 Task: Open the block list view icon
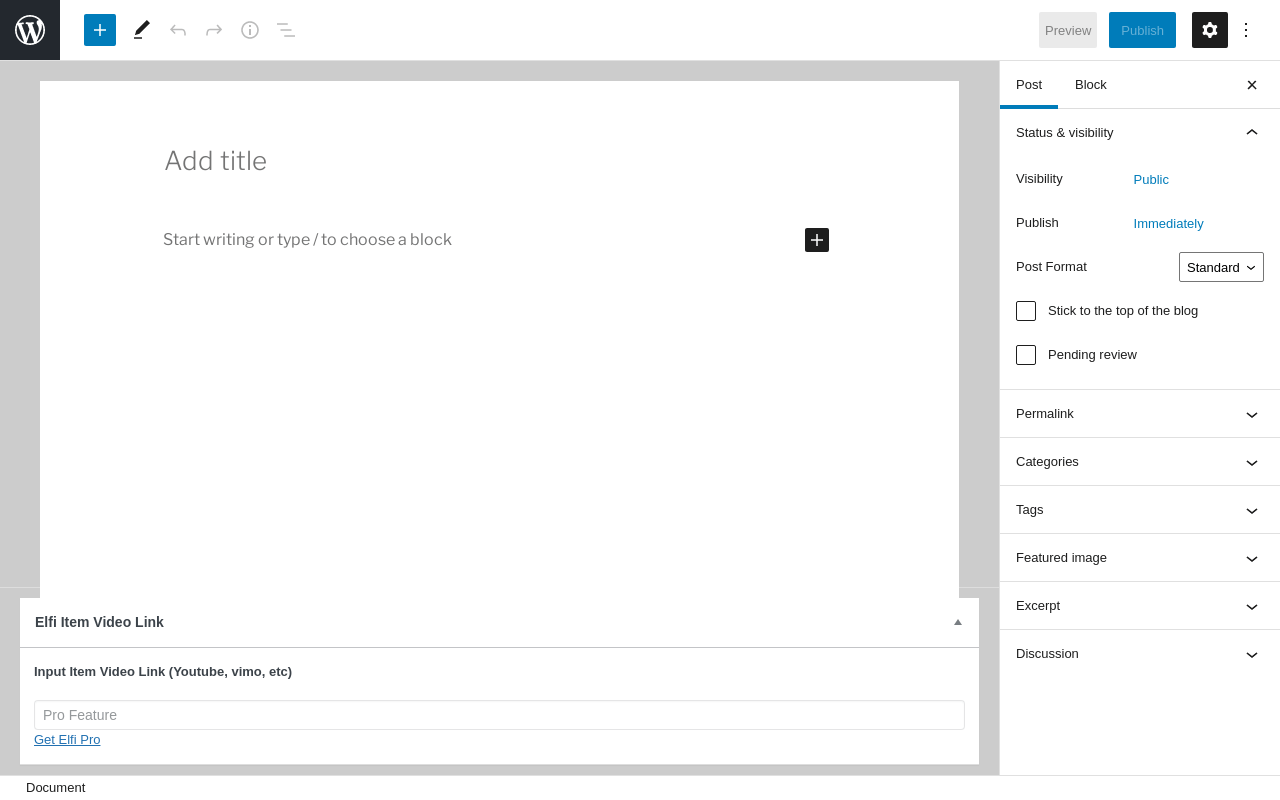pos(286,30)
